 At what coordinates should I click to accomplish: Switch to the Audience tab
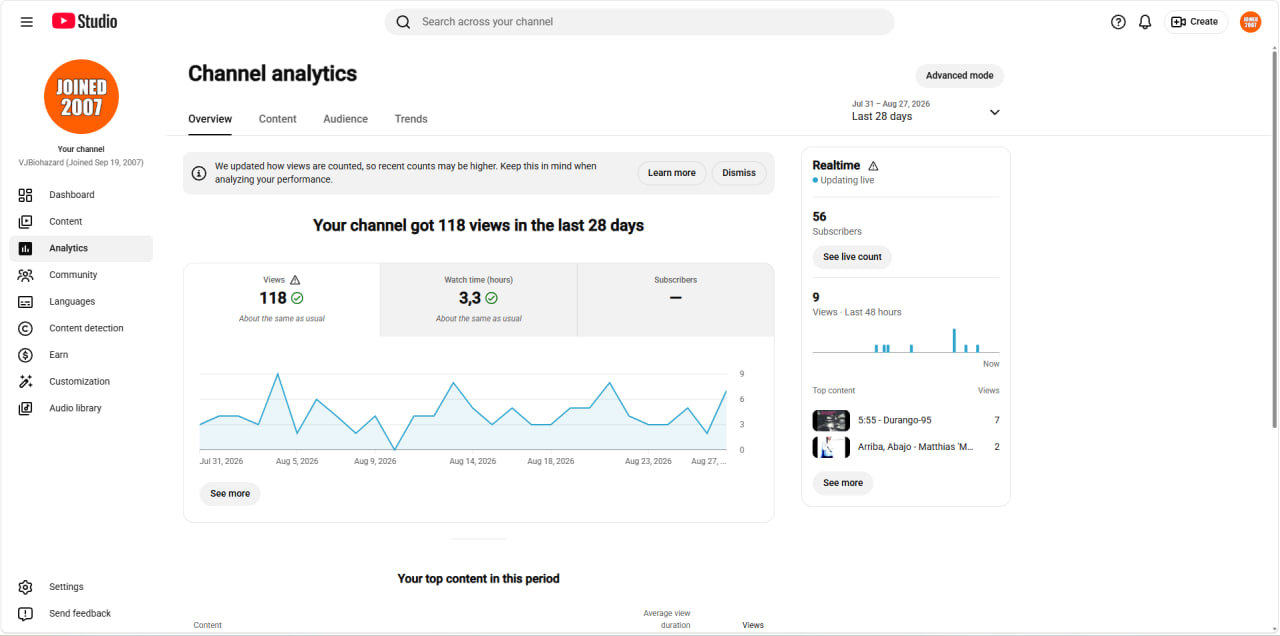(345, 119)
